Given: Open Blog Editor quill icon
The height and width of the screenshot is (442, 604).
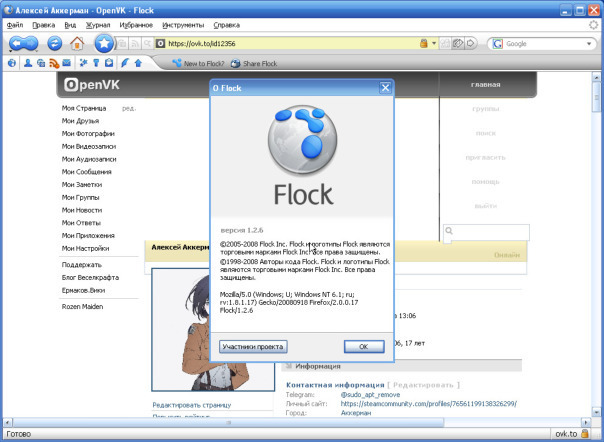Looking at the screenshot, I should [124, 63].
